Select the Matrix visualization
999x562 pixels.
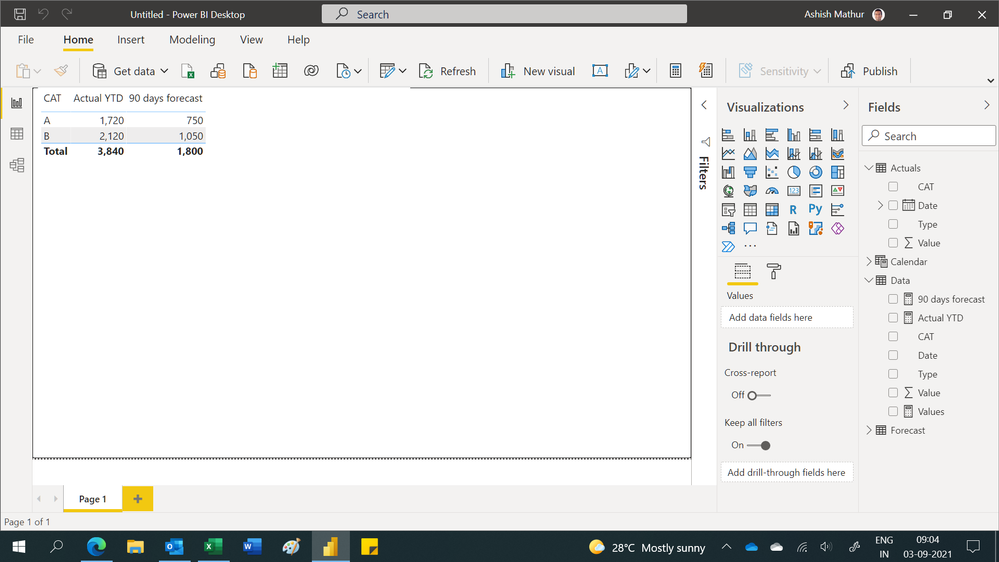click(x=772, y=210)
